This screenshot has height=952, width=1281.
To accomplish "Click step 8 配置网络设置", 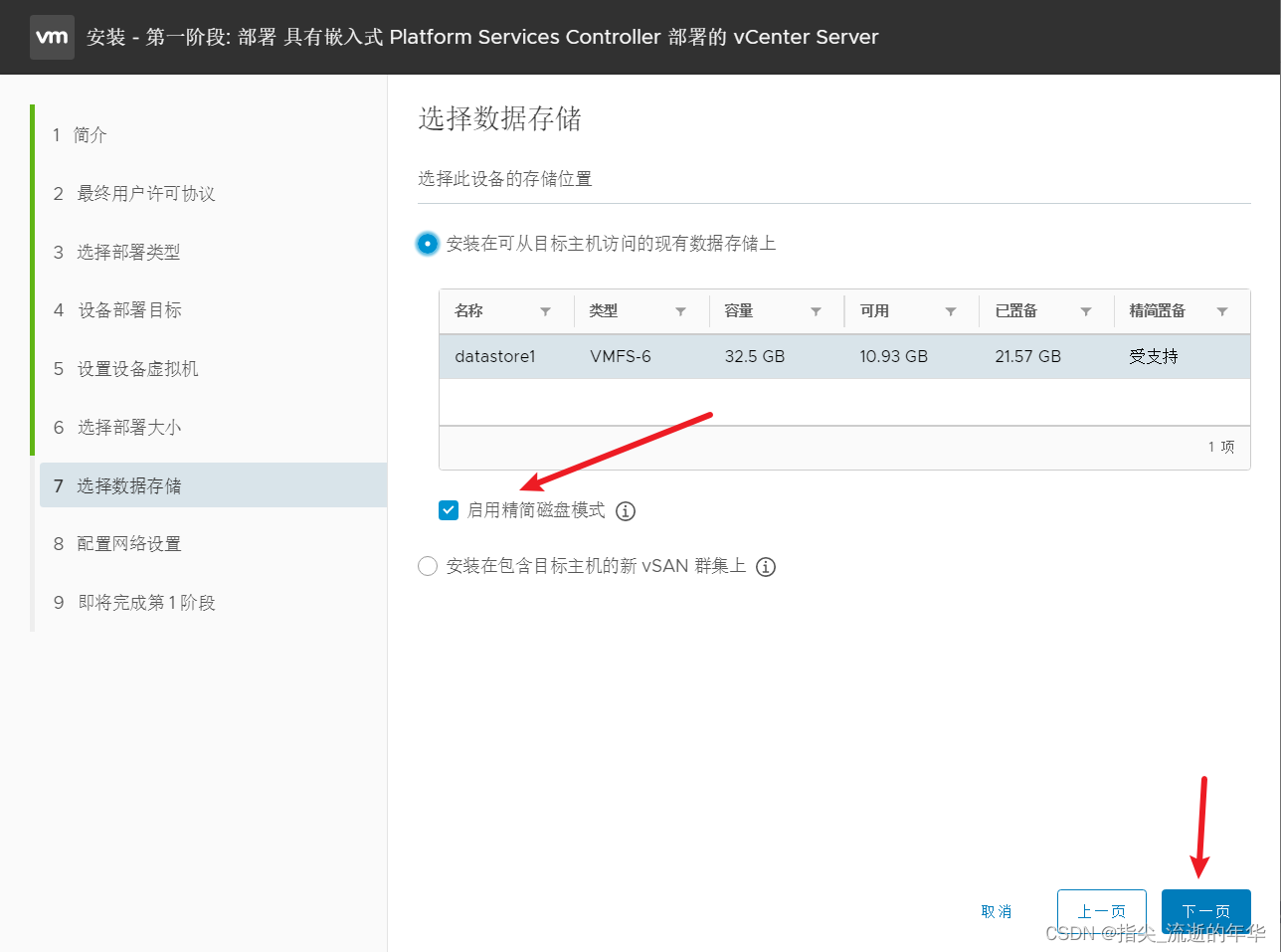I will click(x=117, y=544).
